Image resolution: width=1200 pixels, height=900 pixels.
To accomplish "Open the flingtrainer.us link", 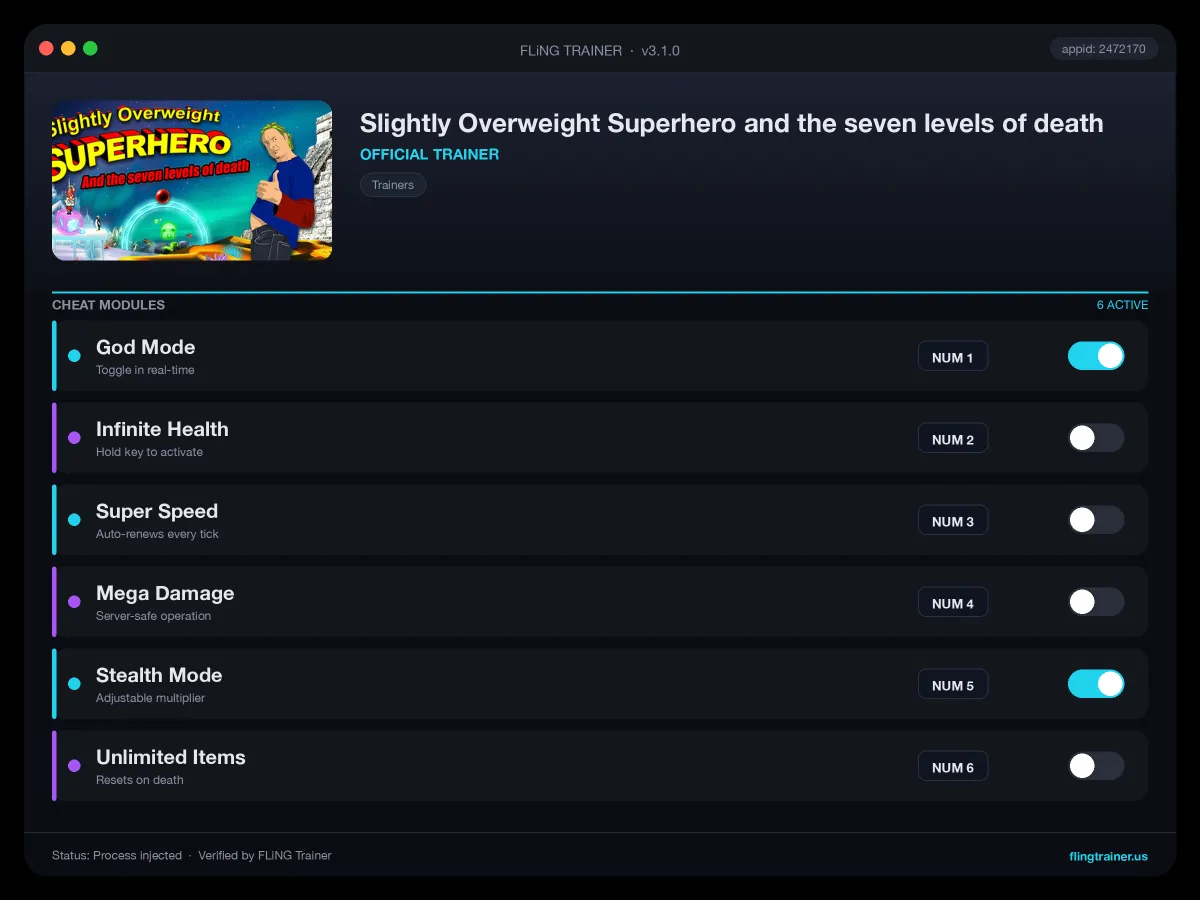I will (1108, 856).
